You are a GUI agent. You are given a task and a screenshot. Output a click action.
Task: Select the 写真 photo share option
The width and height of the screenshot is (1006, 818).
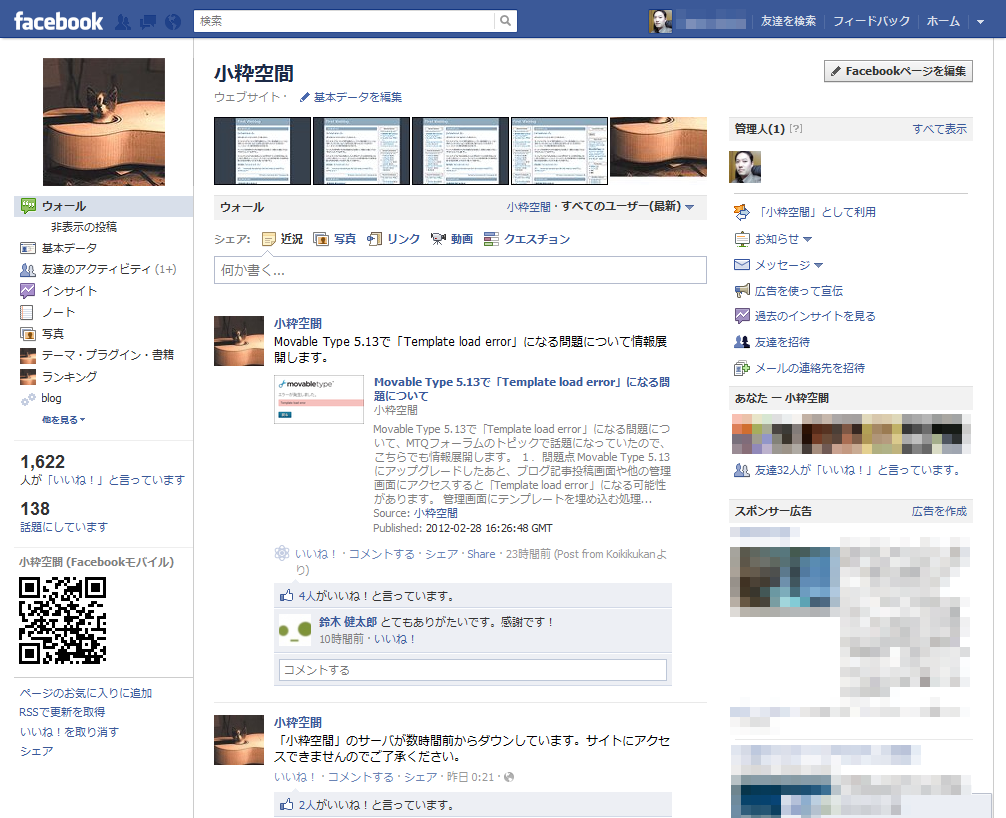pyautogui.click(x=334, y=239)
